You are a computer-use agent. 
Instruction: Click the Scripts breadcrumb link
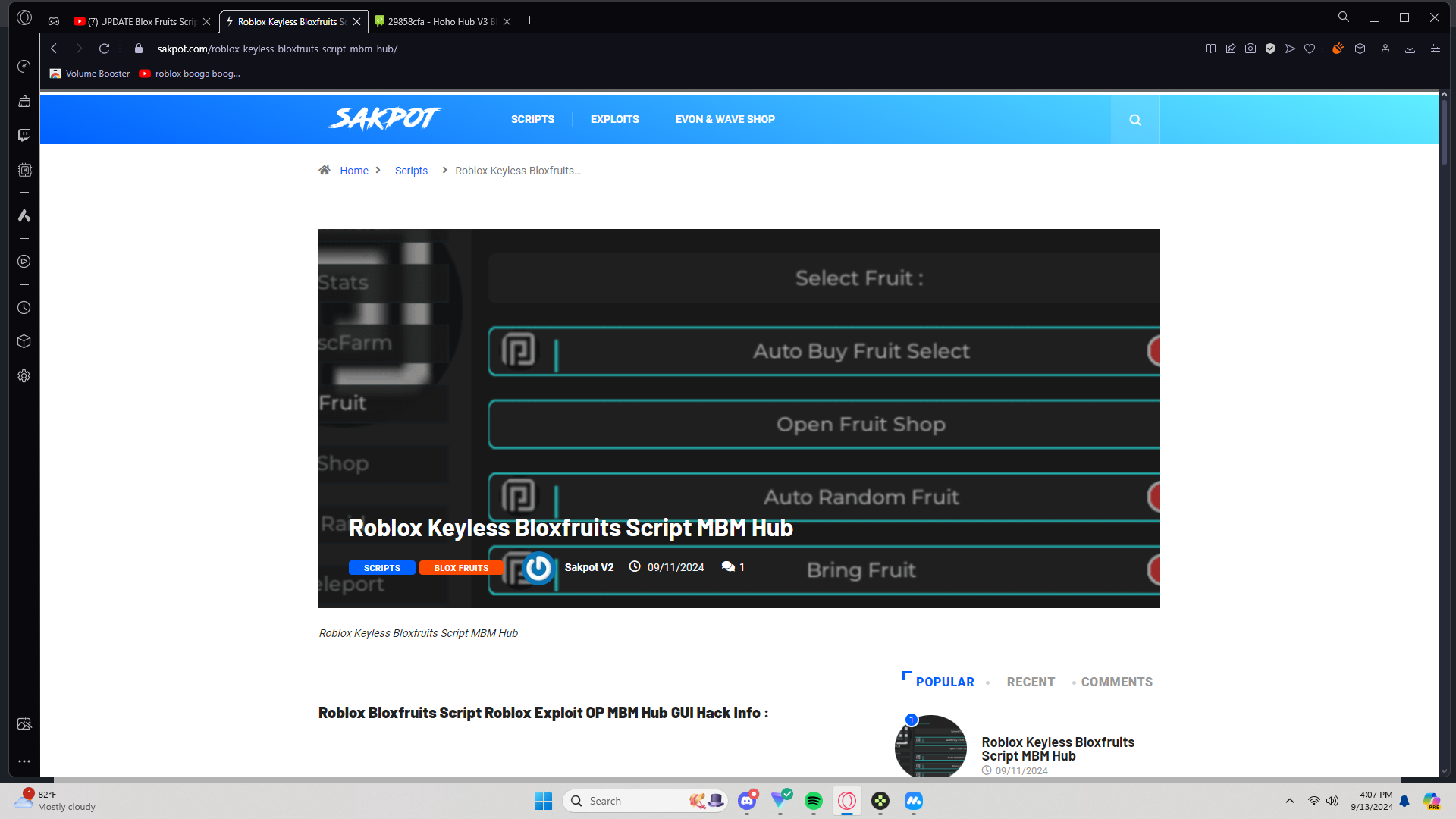(x=411, y=171)
